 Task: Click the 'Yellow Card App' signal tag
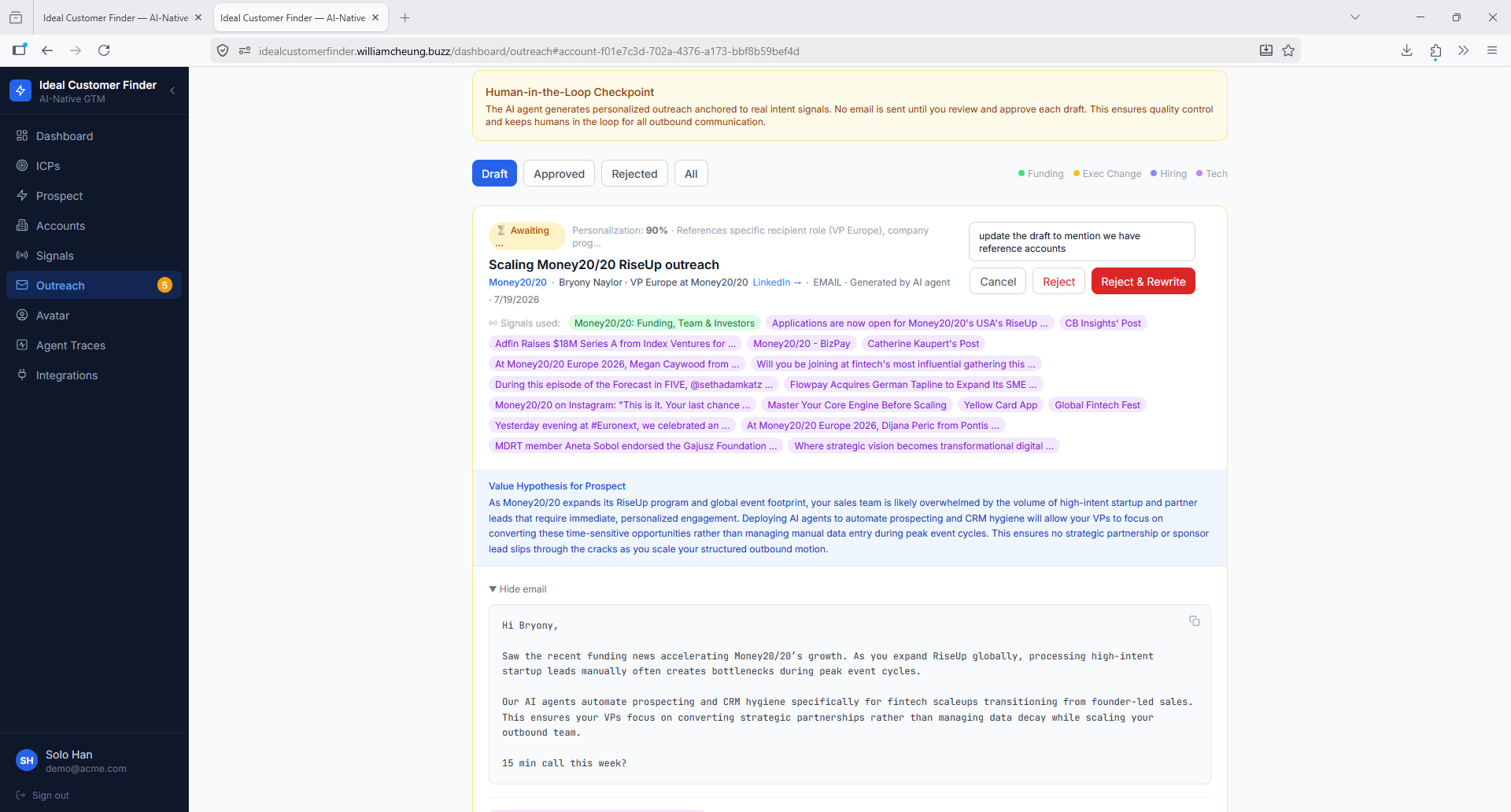[1000, 405]
